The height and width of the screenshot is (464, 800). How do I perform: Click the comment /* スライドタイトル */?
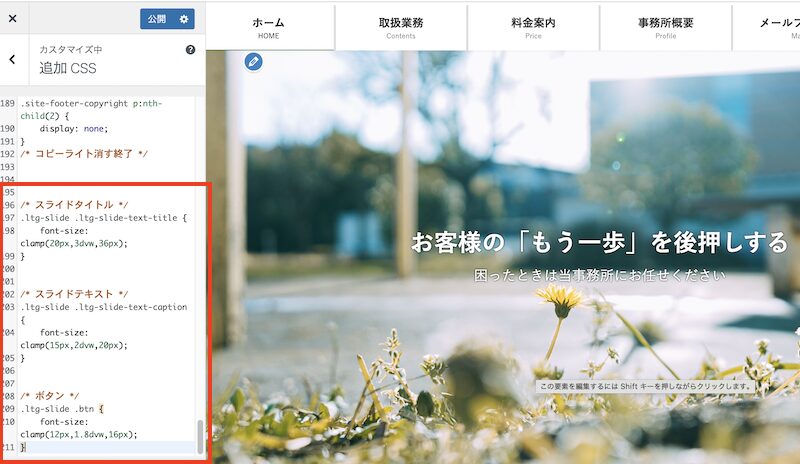coord(74,205)
